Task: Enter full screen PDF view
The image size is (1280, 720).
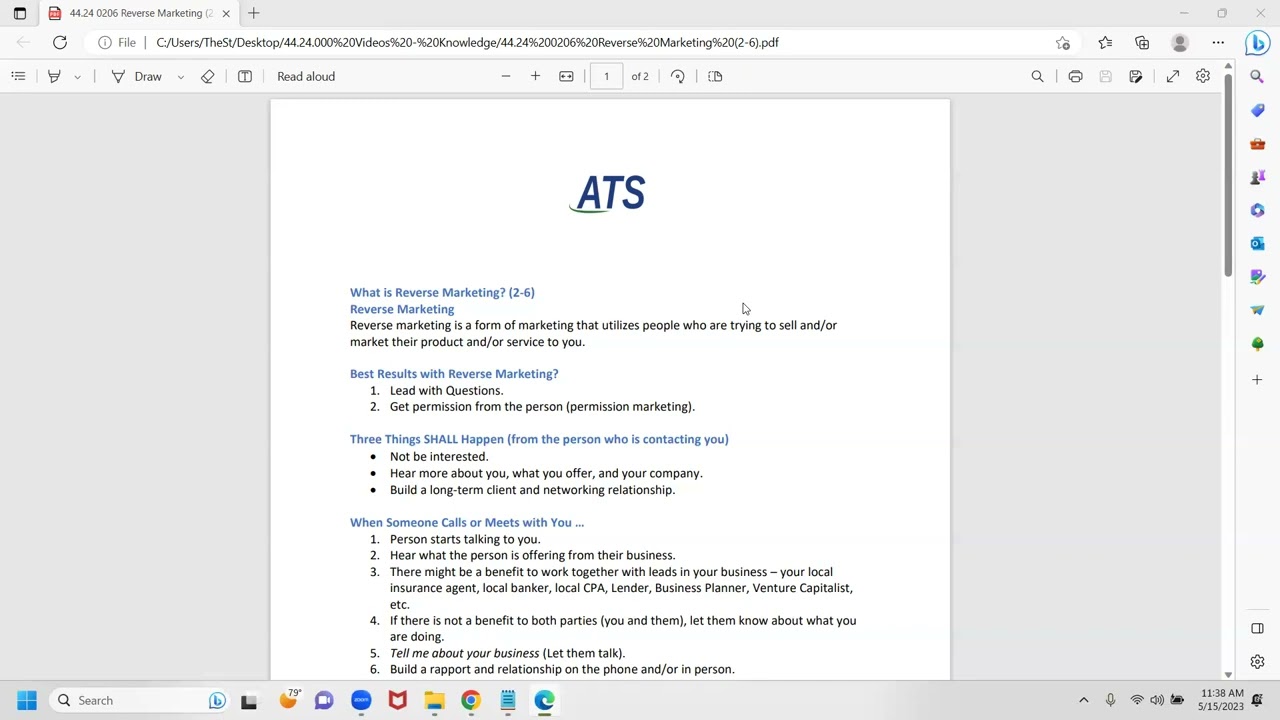Action: click(1173, 76)
